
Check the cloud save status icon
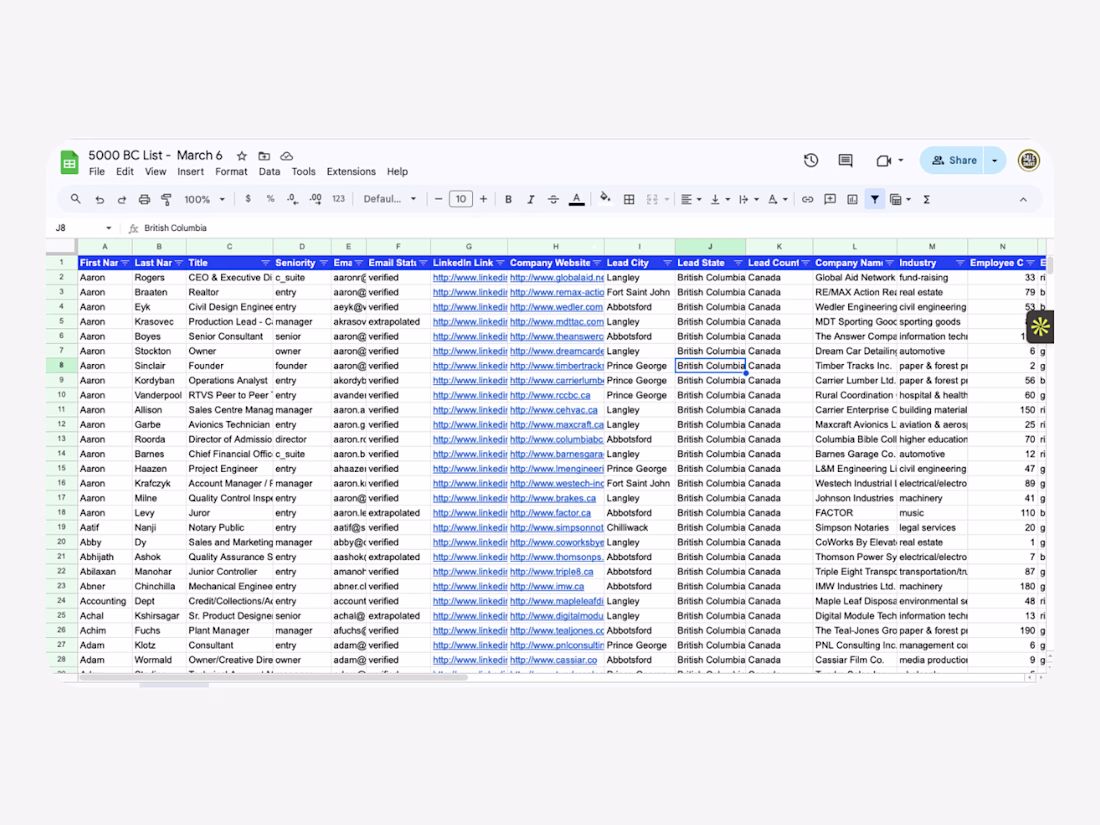pyautogui.click(x=286, y=156)
